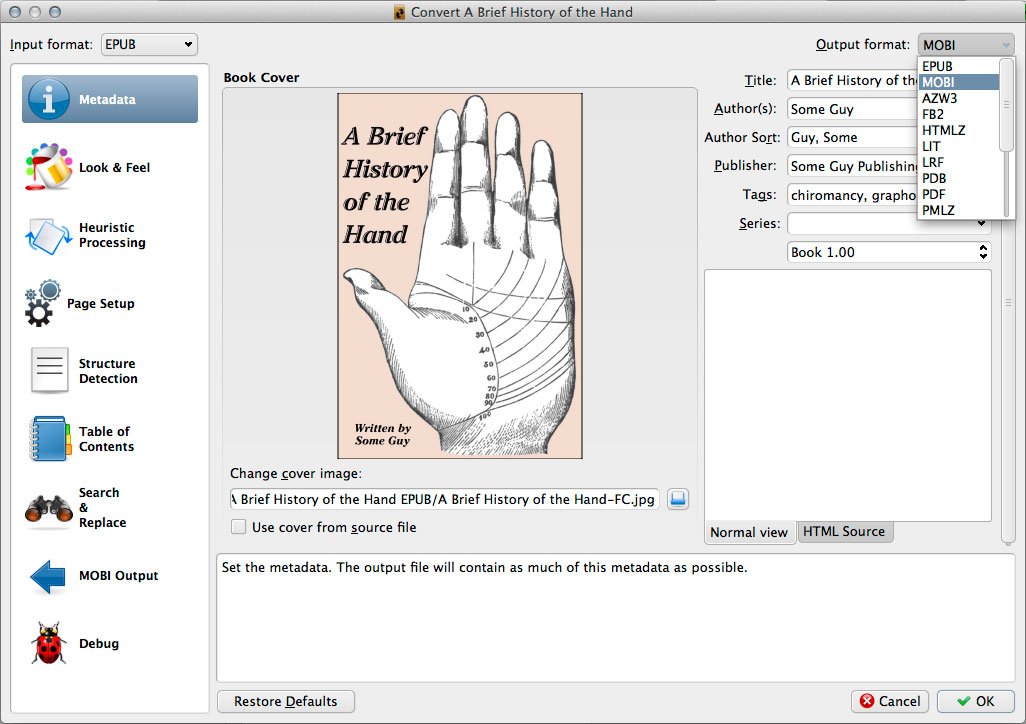Open Heuristic Processing settings

click(108, 235)
